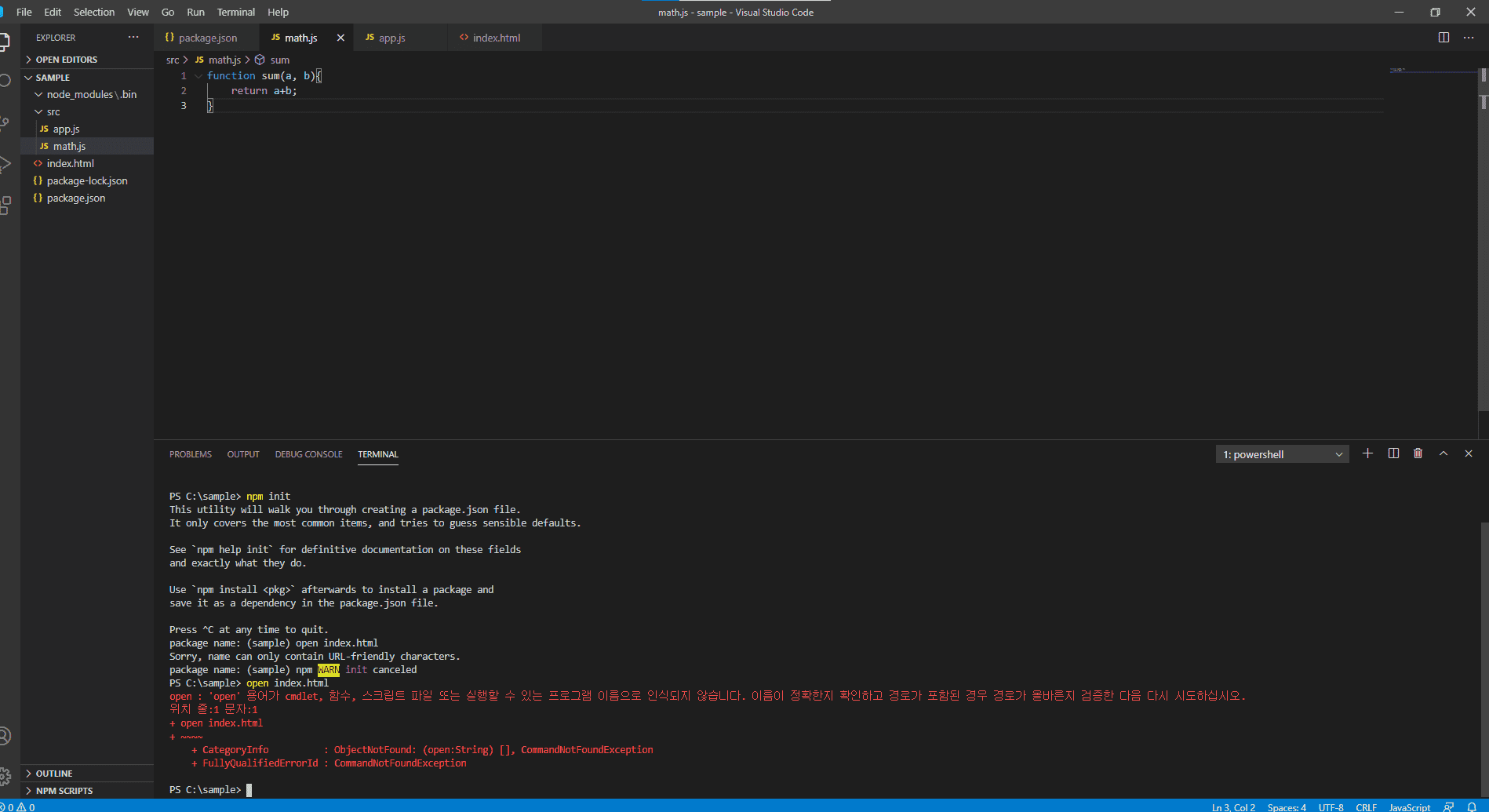Collapse the SAMPLE folder section
The image size is (1489, 812).
(87, 78)
